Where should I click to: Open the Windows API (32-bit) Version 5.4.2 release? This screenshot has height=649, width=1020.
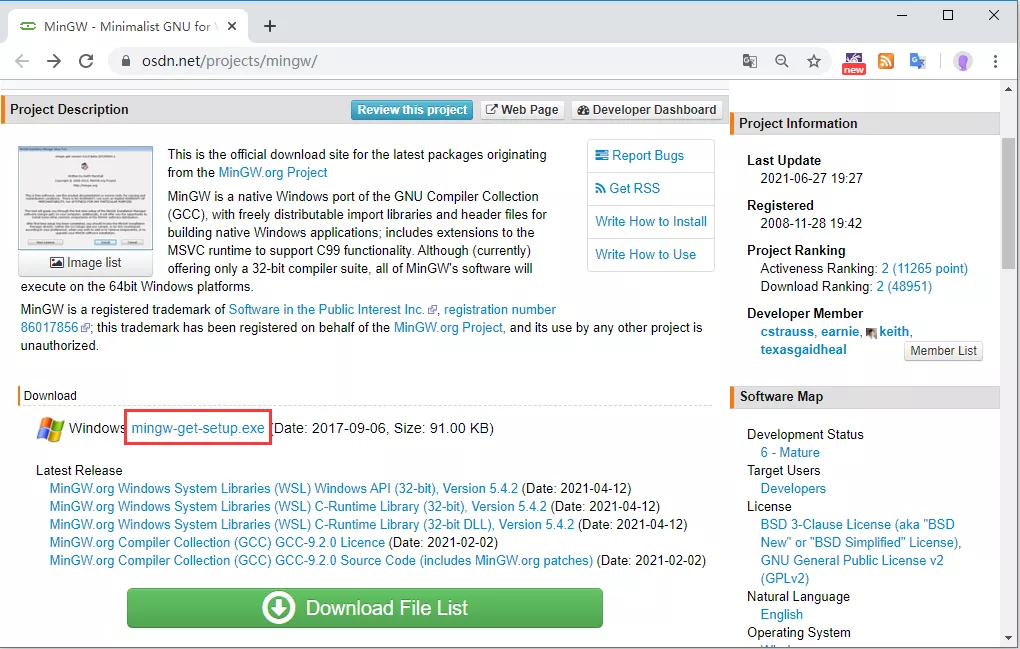(x=284, y=488)
